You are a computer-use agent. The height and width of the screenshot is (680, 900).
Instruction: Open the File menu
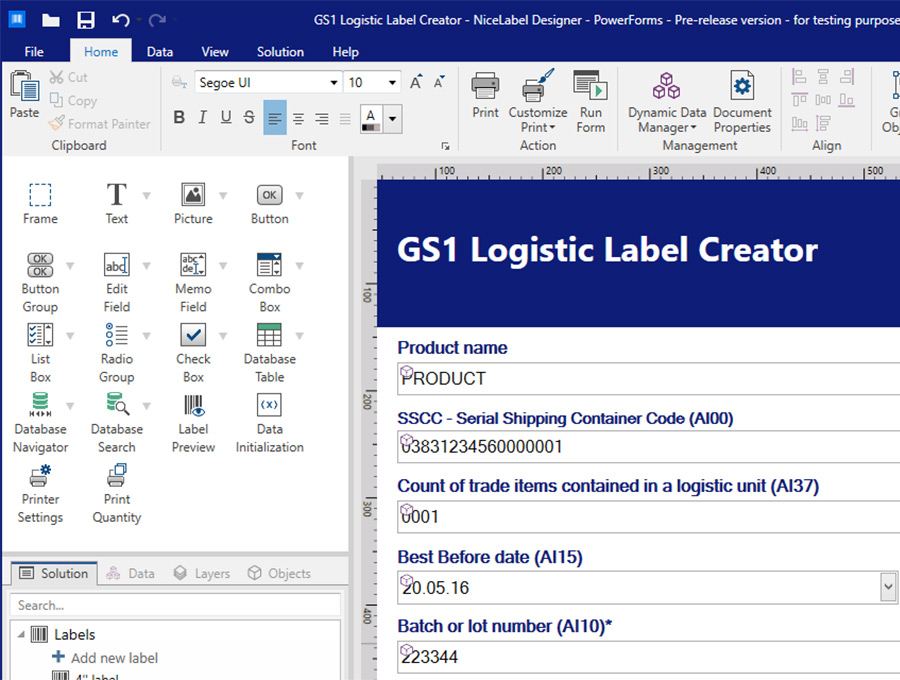[34, 52]
